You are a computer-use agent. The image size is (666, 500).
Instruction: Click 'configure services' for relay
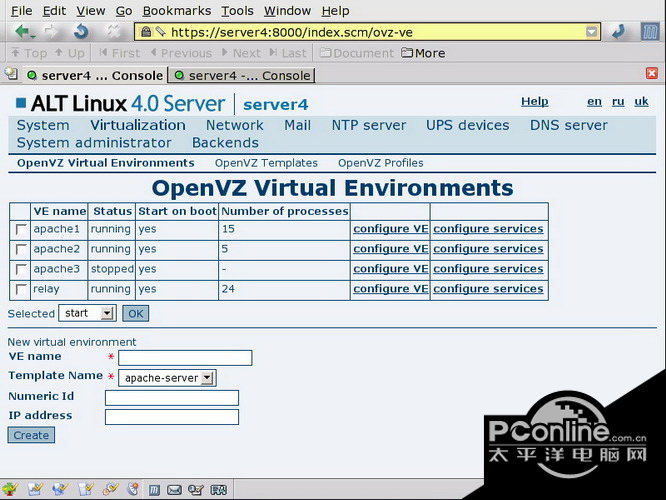(x=488, y=289)
